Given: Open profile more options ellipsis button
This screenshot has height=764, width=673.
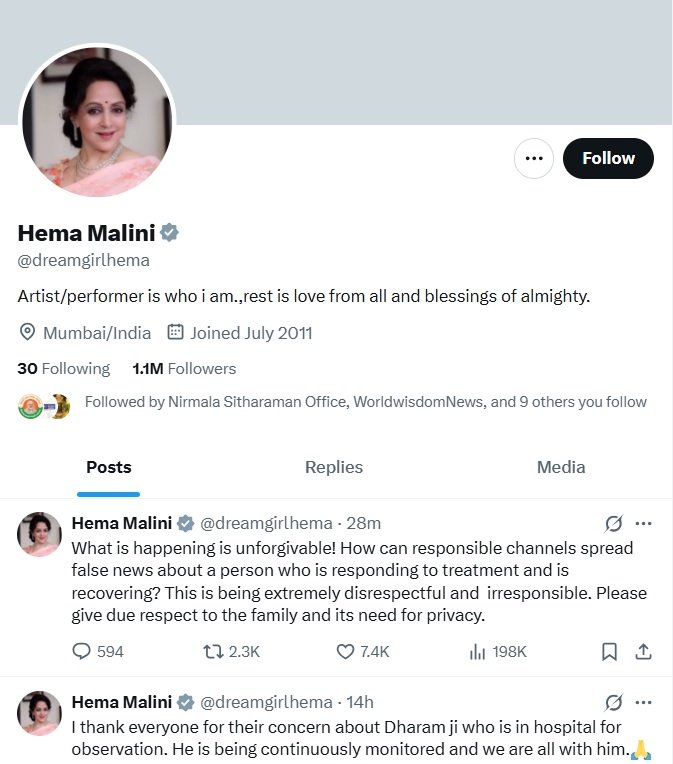Looking at the screenshot, I should coord(534,158).
